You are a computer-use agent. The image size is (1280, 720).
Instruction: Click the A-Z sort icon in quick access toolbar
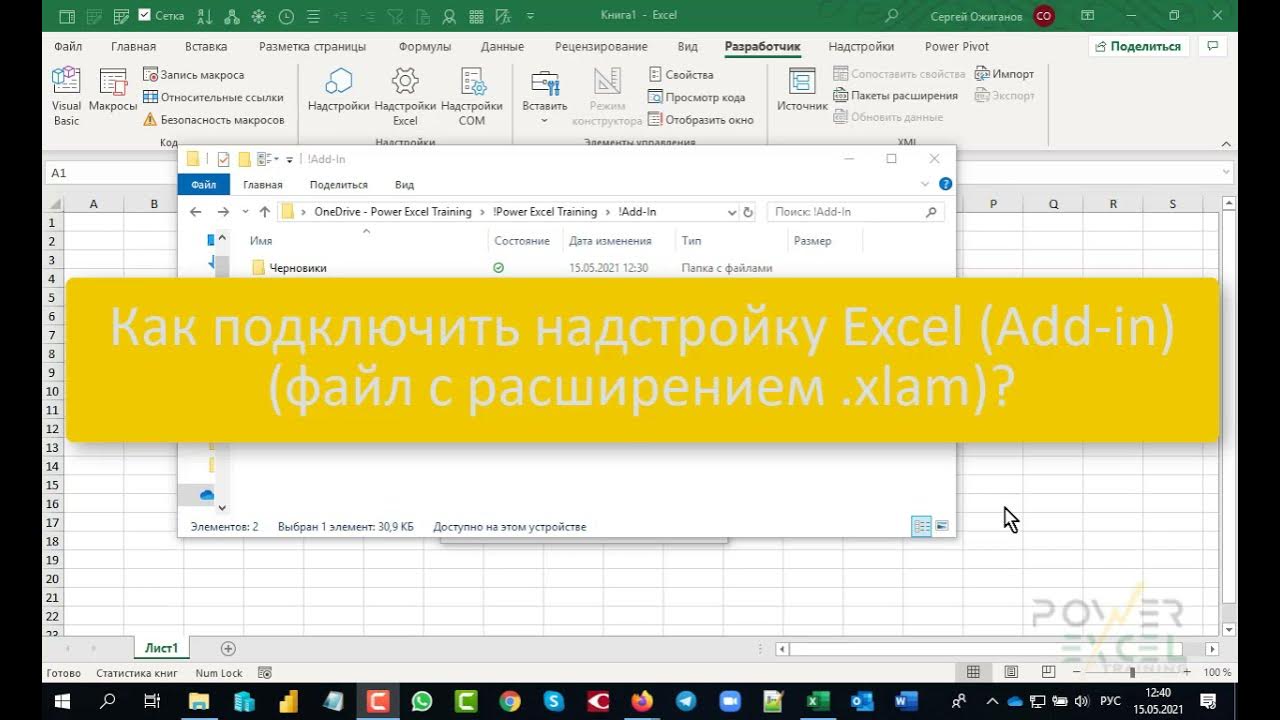pos(205,16)
